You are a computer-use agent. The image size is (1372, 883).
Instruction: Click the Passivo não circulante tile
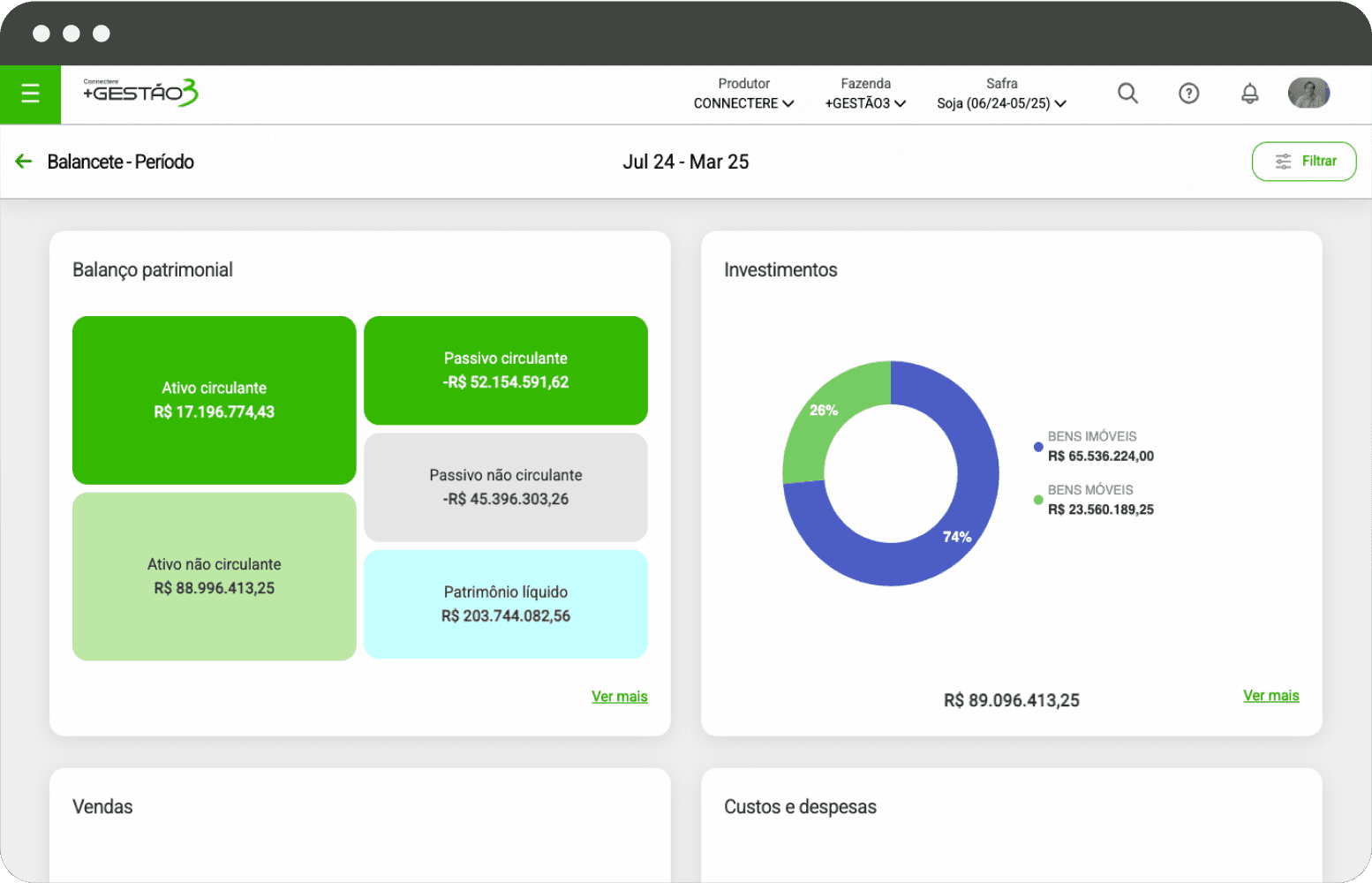coord(506,487)
